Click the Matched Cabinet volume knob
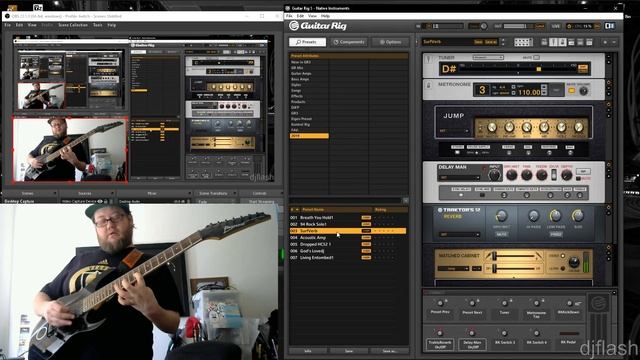640x360 pixels. 574,262
